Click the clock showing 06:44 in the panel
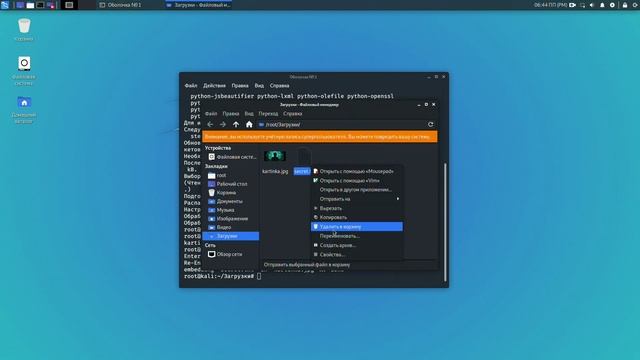This screenshot has height=360, width=640. click(x=550, y=5)
